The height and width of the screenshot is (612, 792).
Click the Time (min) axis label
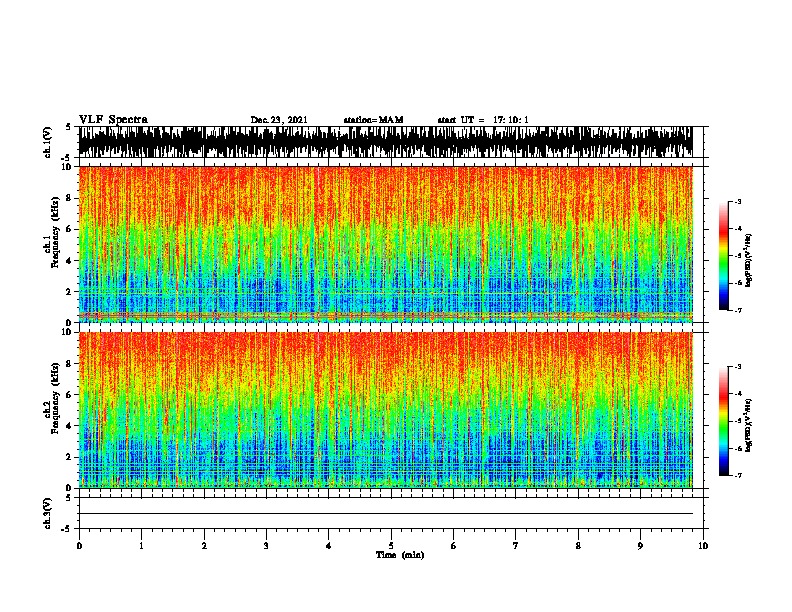[x=400, y=555]
